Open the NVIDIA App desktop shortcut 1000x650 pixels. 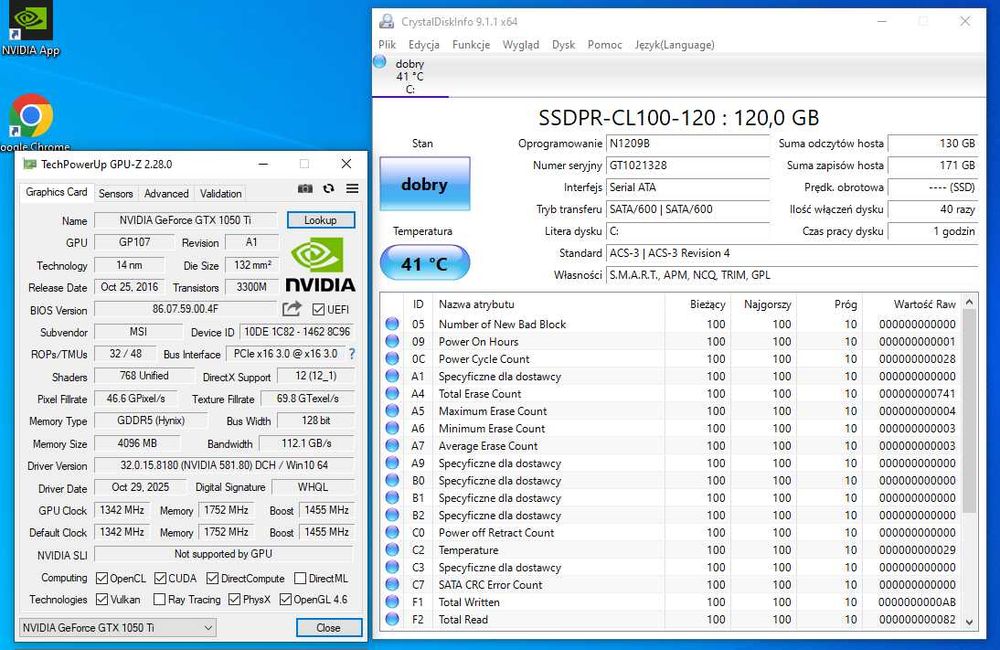(x=30, y=29)
